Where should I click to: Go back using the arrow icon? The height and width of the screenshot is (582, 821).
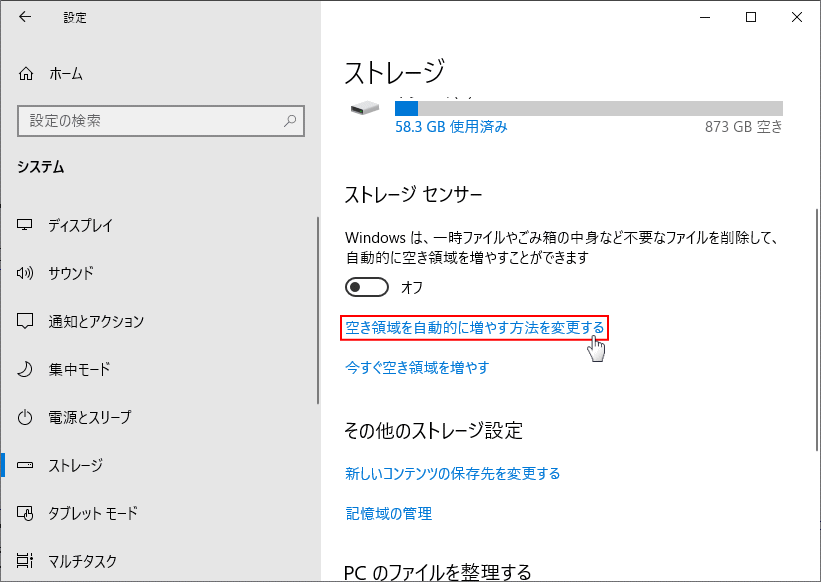(25, 17)
